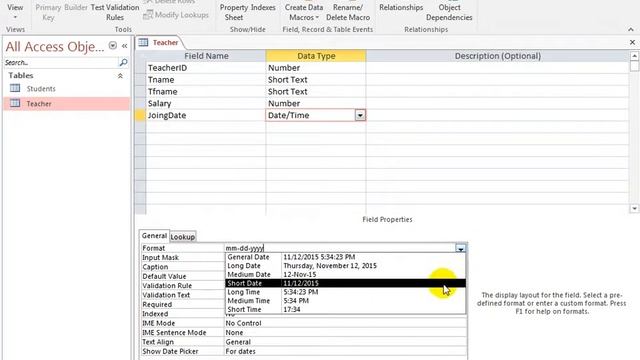
Task: Click the Search box in navigation pane
Action: click(x=60, y=62)
